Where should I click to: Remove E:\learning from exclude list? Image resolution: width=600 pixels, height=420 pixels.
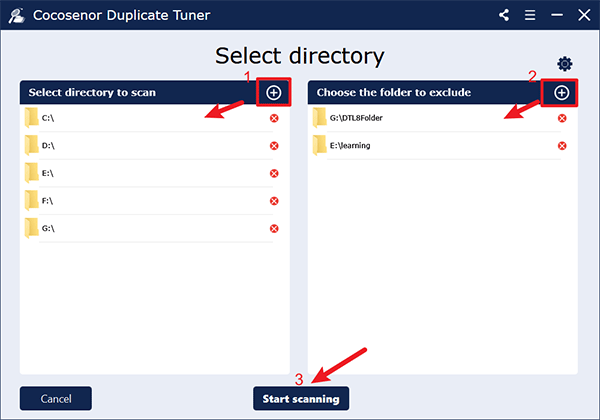562,146
